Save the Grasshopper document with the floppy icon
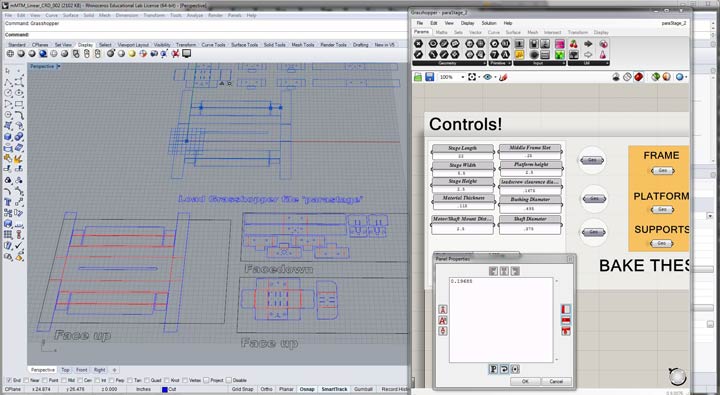 (x=429, y=77)
